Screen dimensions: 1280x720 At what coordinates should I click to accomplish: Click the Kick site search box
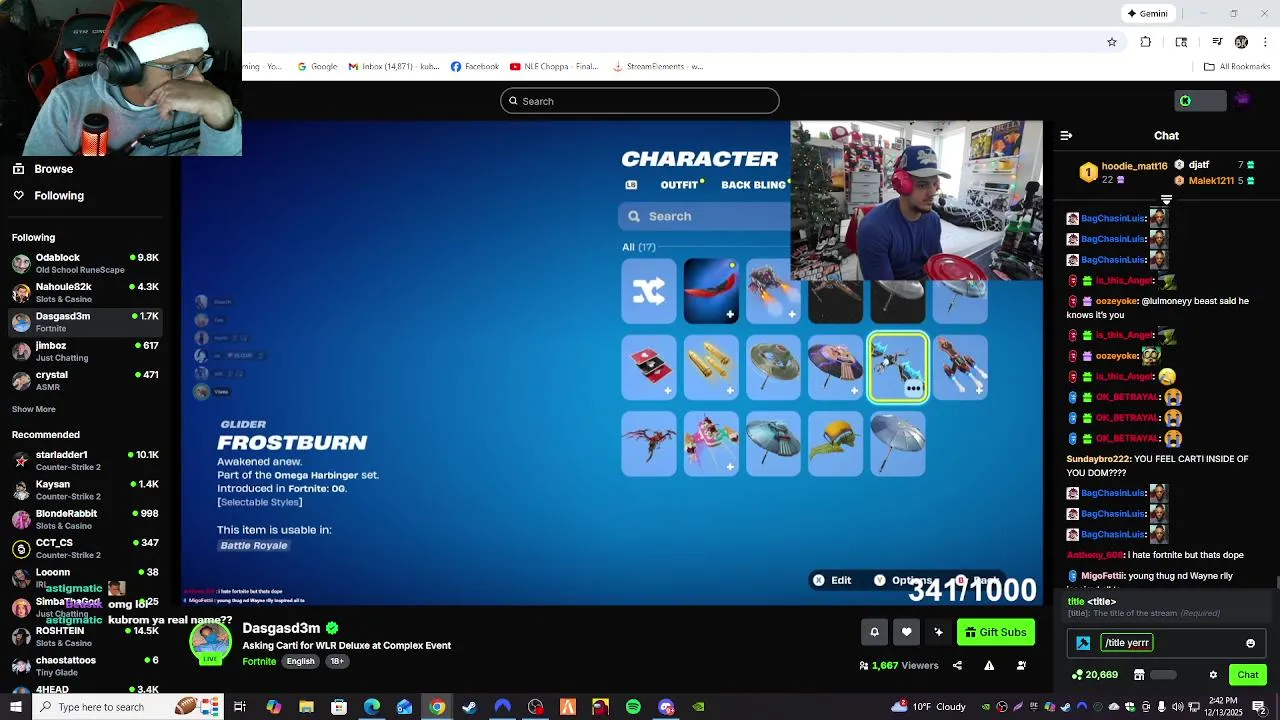click(640, 101)
